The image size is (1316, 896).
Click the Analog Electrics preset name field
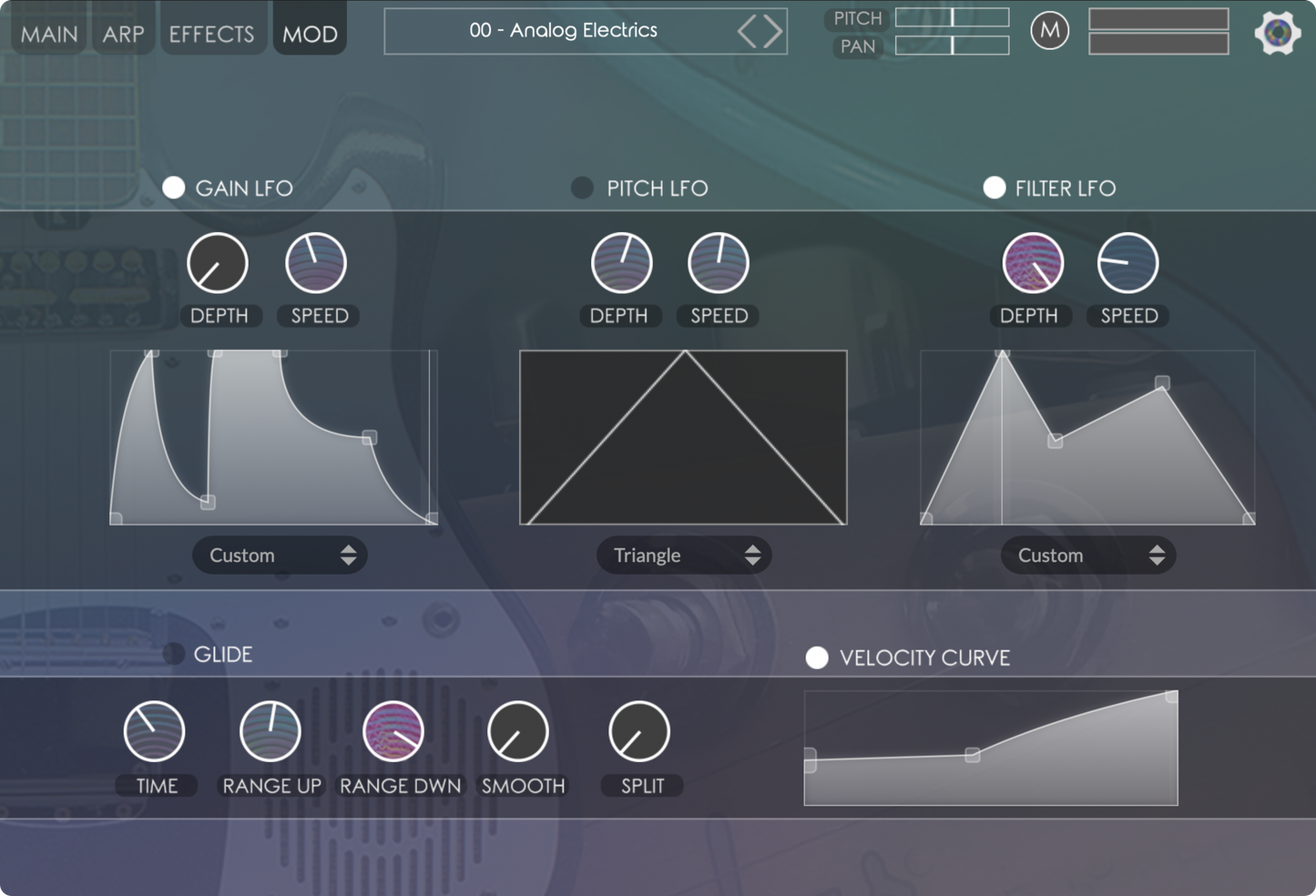point(586,30)
